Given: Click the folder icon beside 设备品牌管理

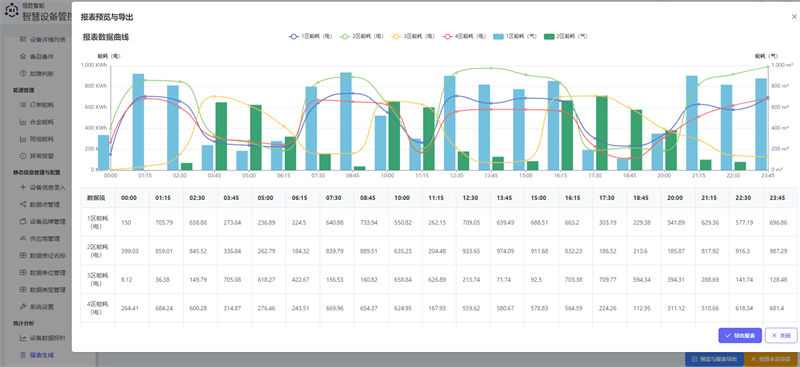Looking at the screenshot, I should point(22,222).
